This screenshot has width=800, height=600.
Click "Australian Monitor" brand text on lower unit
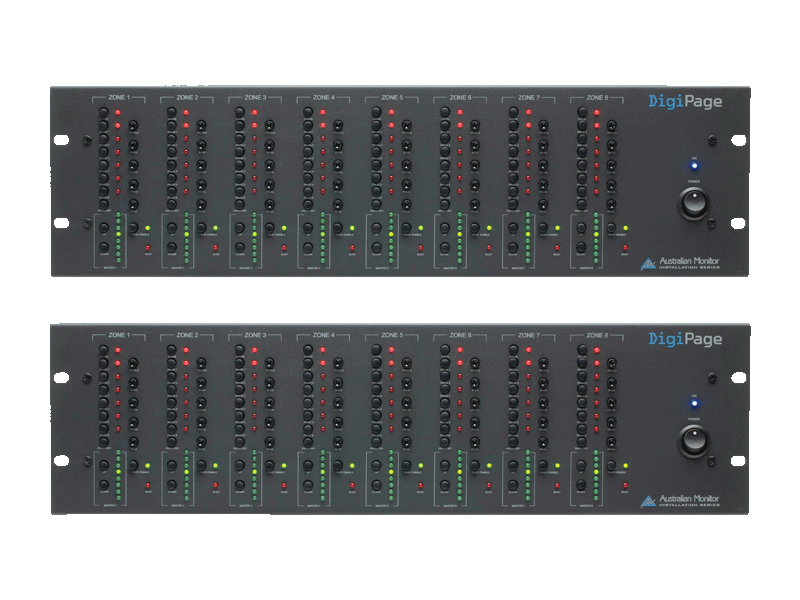(689, 498)
